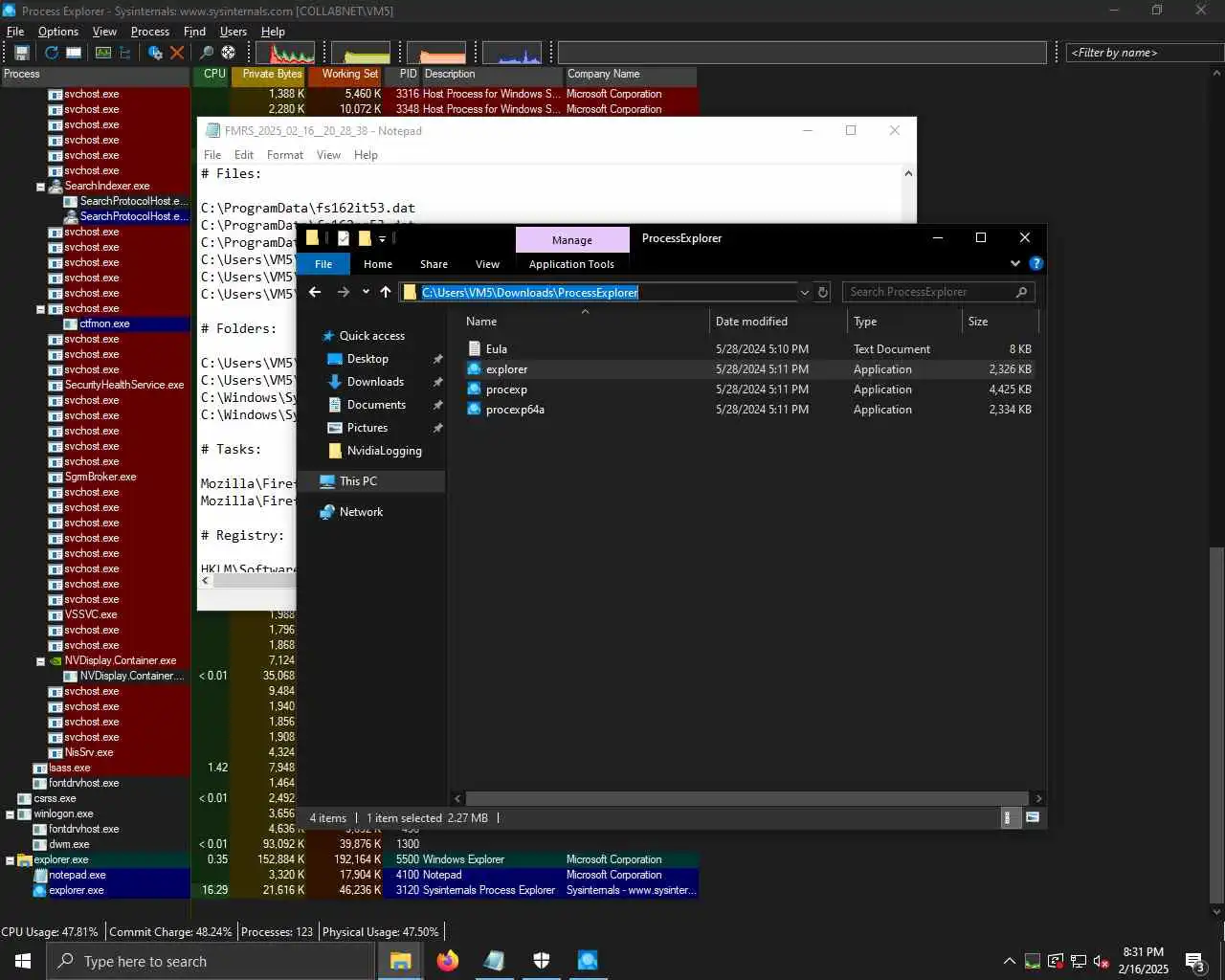Switch to the Share tab in File Explorer
The height and width of the screenshot is (980, 1225).
coord(434,264)
